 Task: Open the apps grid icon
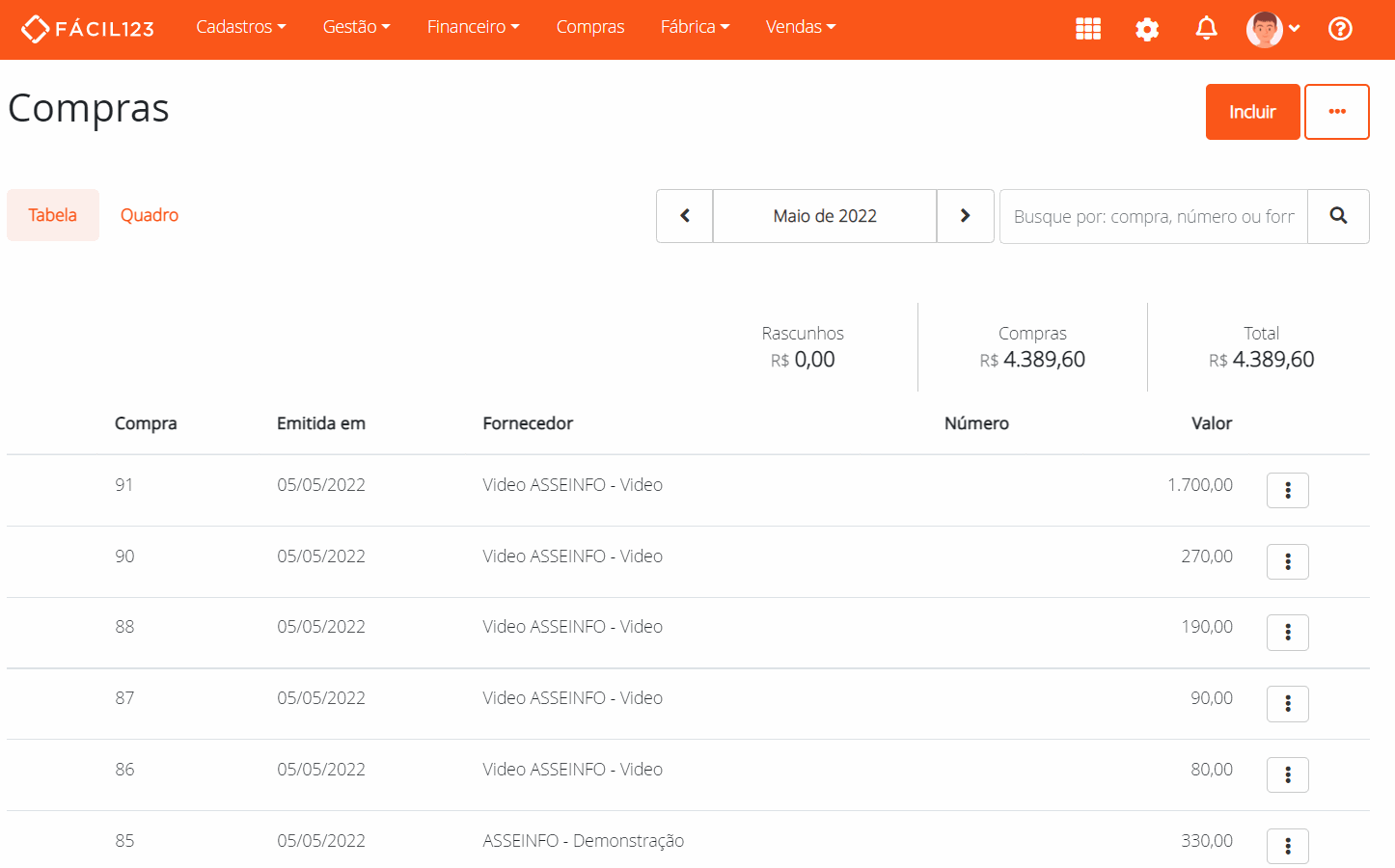[x=1088, y=29]
